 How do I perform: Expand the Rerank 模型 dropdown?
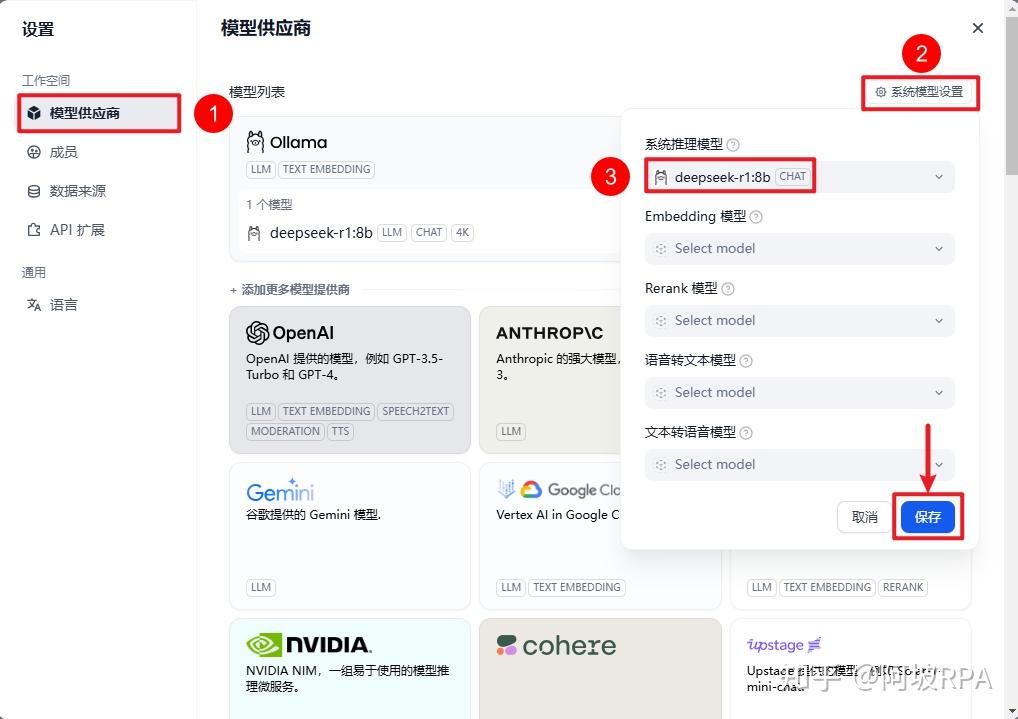[x=798, y=320]
